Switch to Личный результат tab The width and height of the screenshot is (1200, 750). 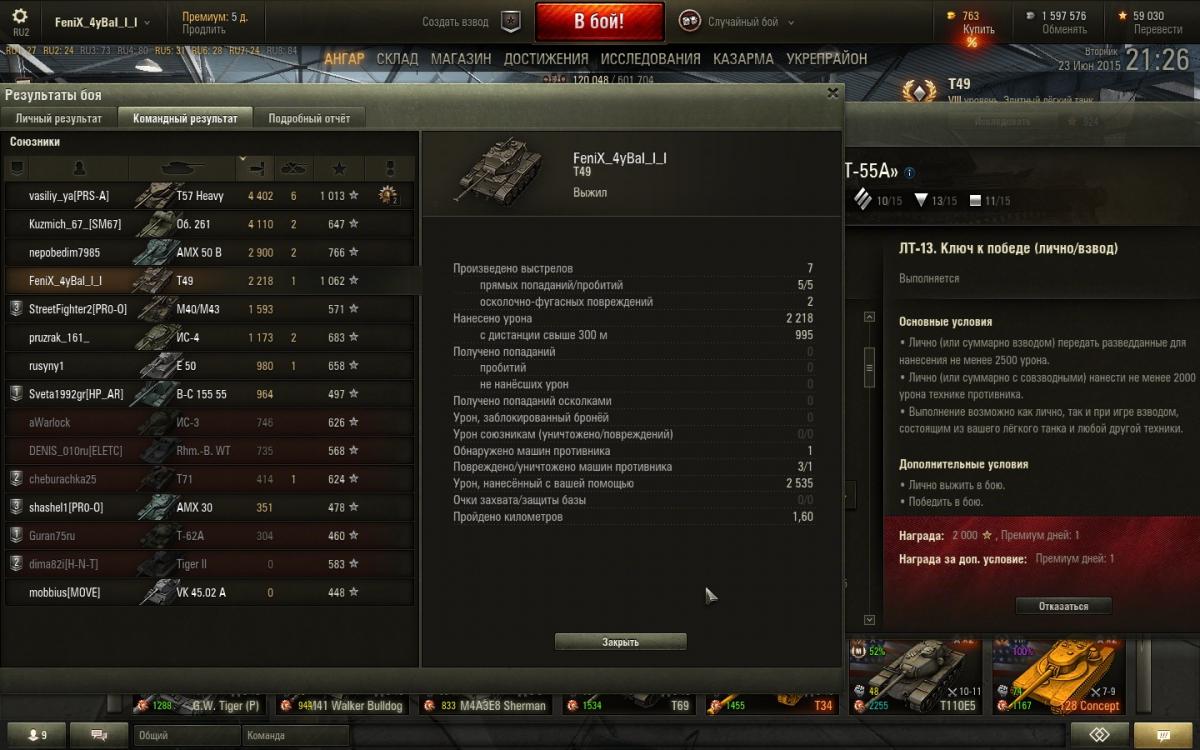point(59,118)
